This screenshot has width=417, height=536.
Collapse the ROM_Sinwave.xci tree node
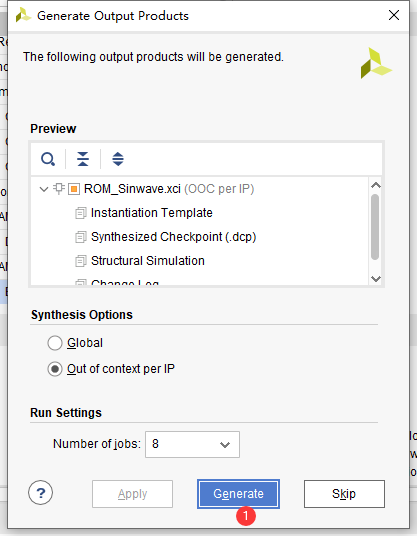pyautogui.click(x=43, y=189)
